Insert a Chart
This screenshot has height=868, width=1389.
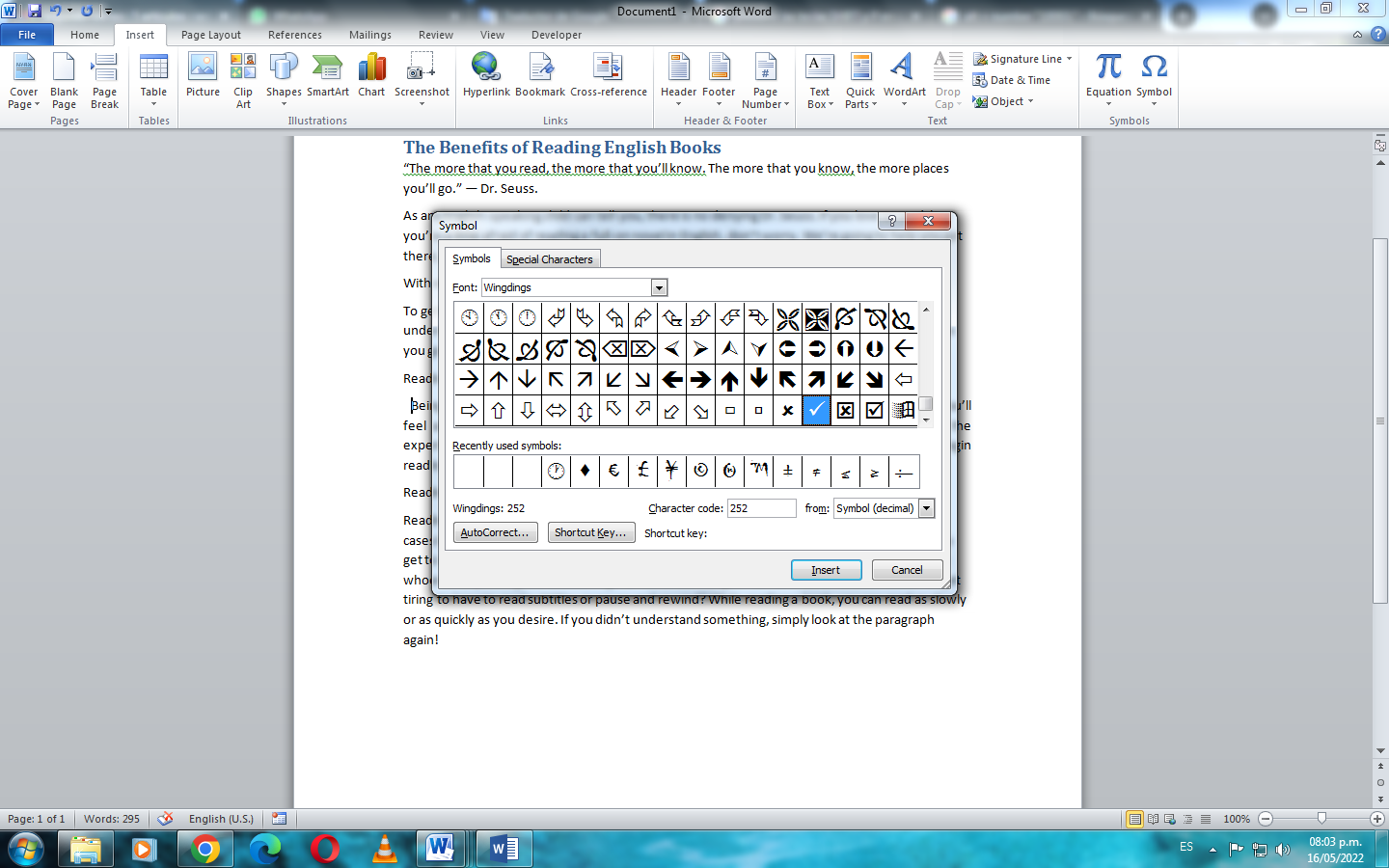[371, 75]
